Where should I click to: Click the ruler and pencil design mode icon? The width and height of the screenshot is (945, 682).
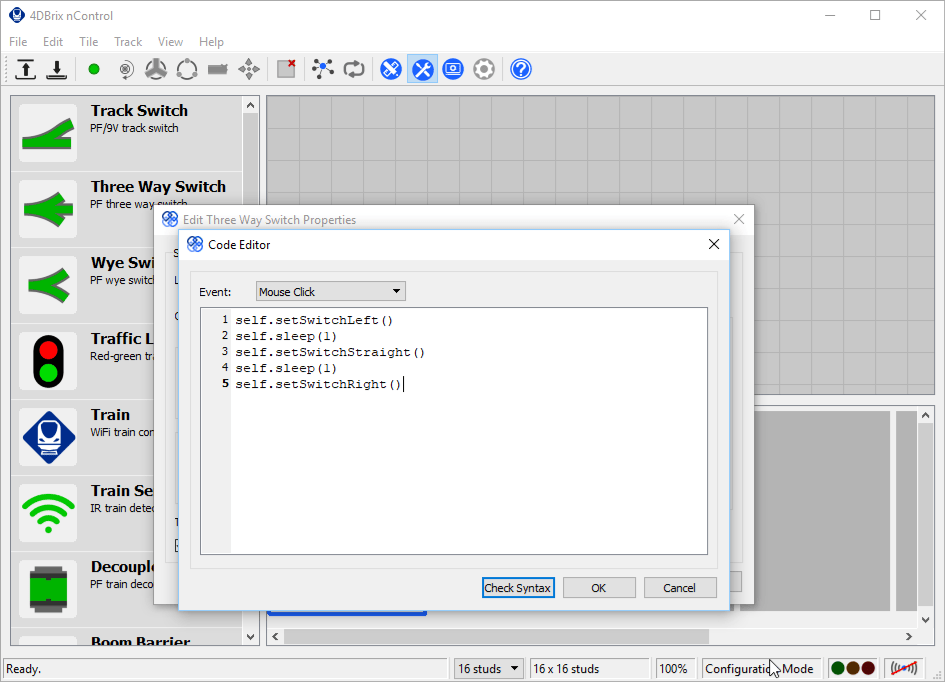pos(391,69)
